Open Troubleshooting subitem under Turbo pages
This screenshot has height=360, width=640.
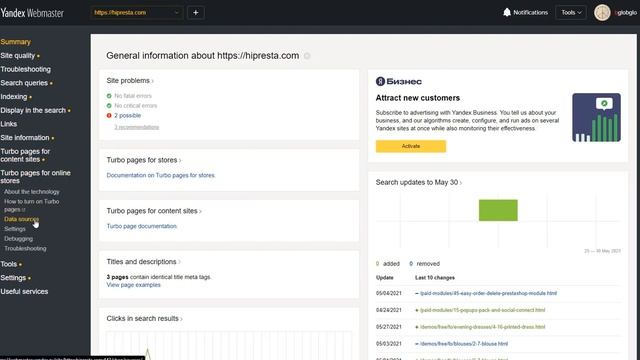tap(25, 249)
